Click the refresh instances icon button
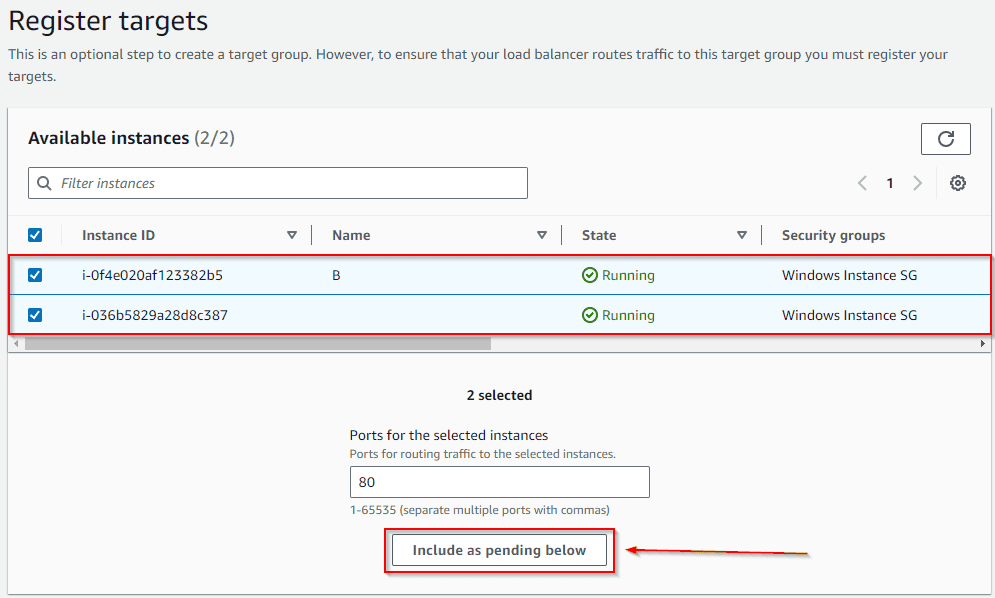 pos(945,139)
